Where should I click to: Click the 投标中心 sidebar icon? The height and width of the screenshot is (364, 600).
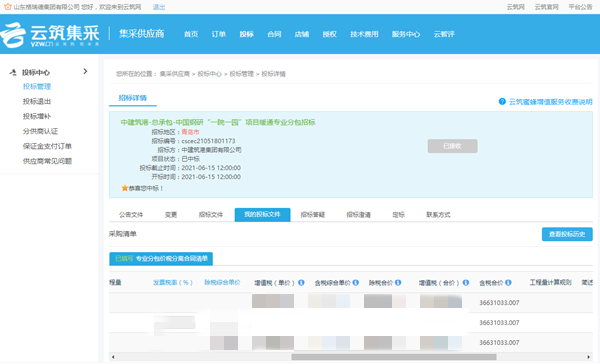coord(13,72)
